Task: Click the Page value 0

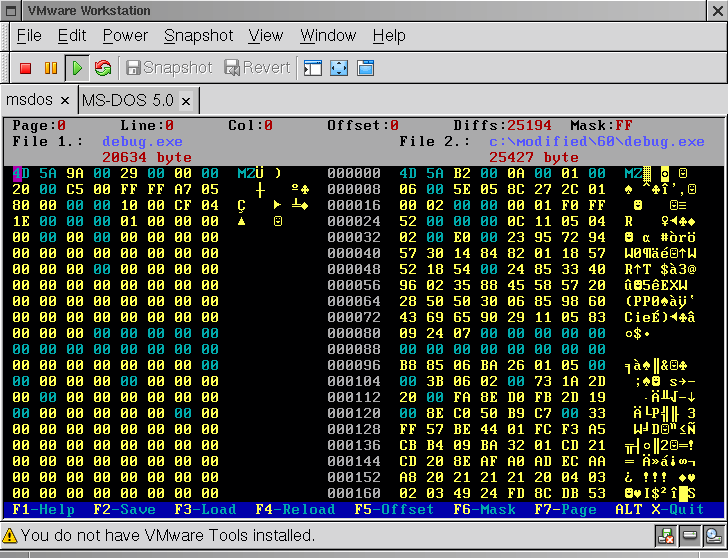Action: click(x=61, y=125)
